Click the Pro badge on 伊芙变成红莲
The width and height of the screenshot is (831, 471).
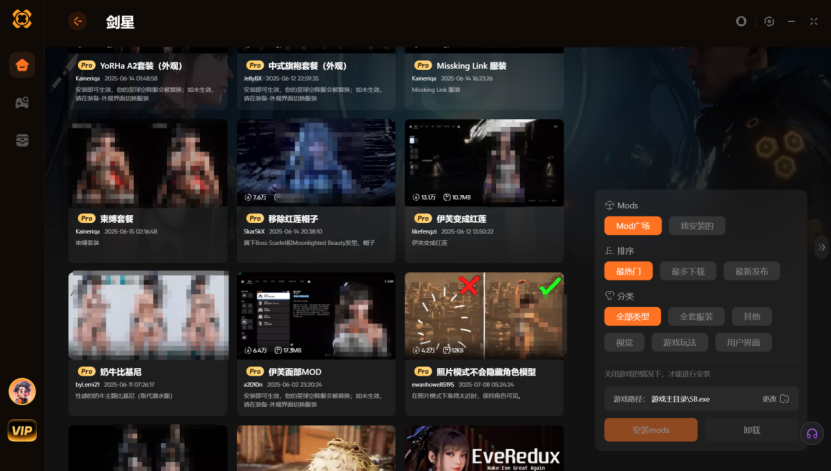click(423, 218)
